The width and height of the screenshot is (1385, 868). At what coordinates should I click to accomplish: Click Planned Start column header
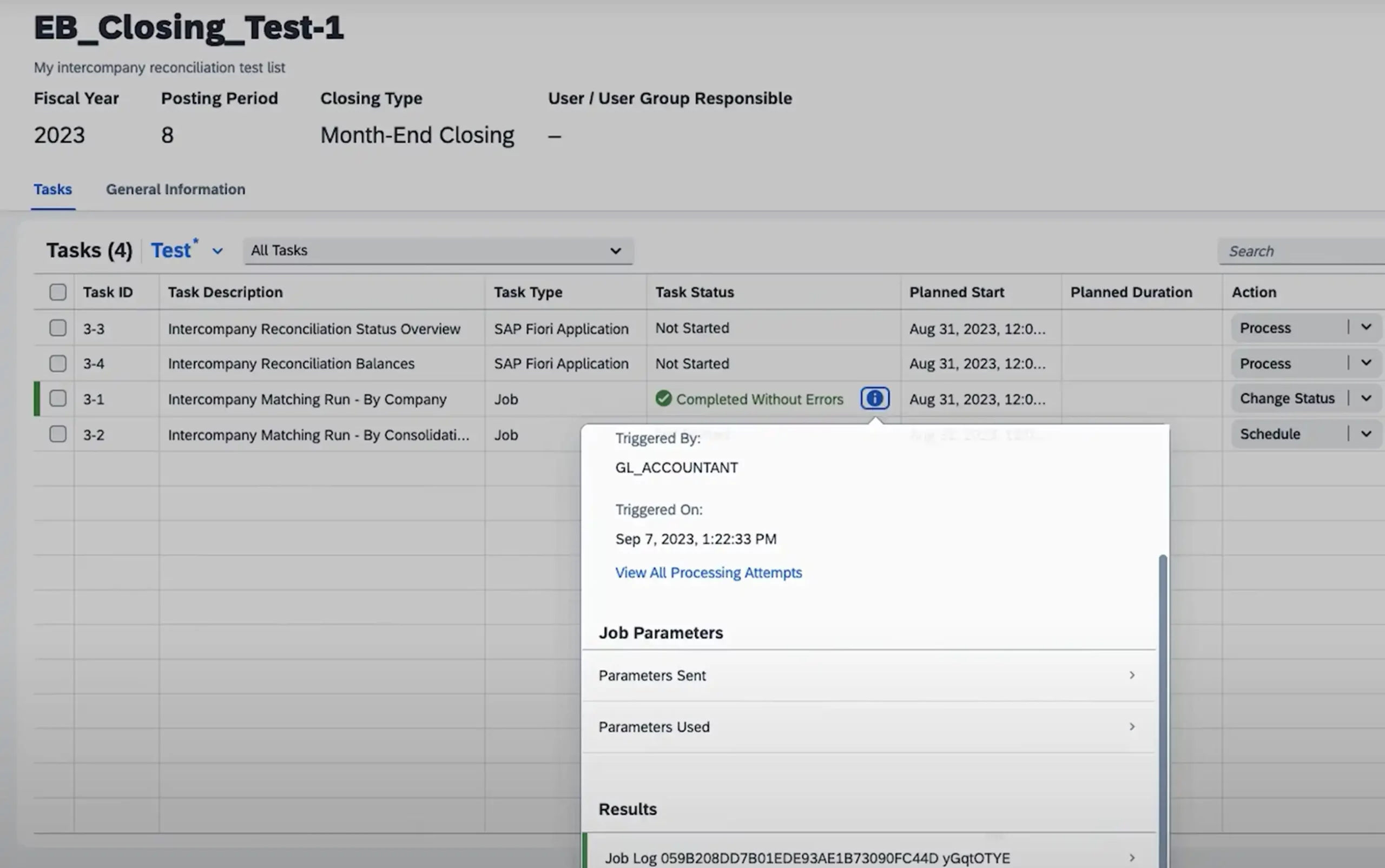957,292
